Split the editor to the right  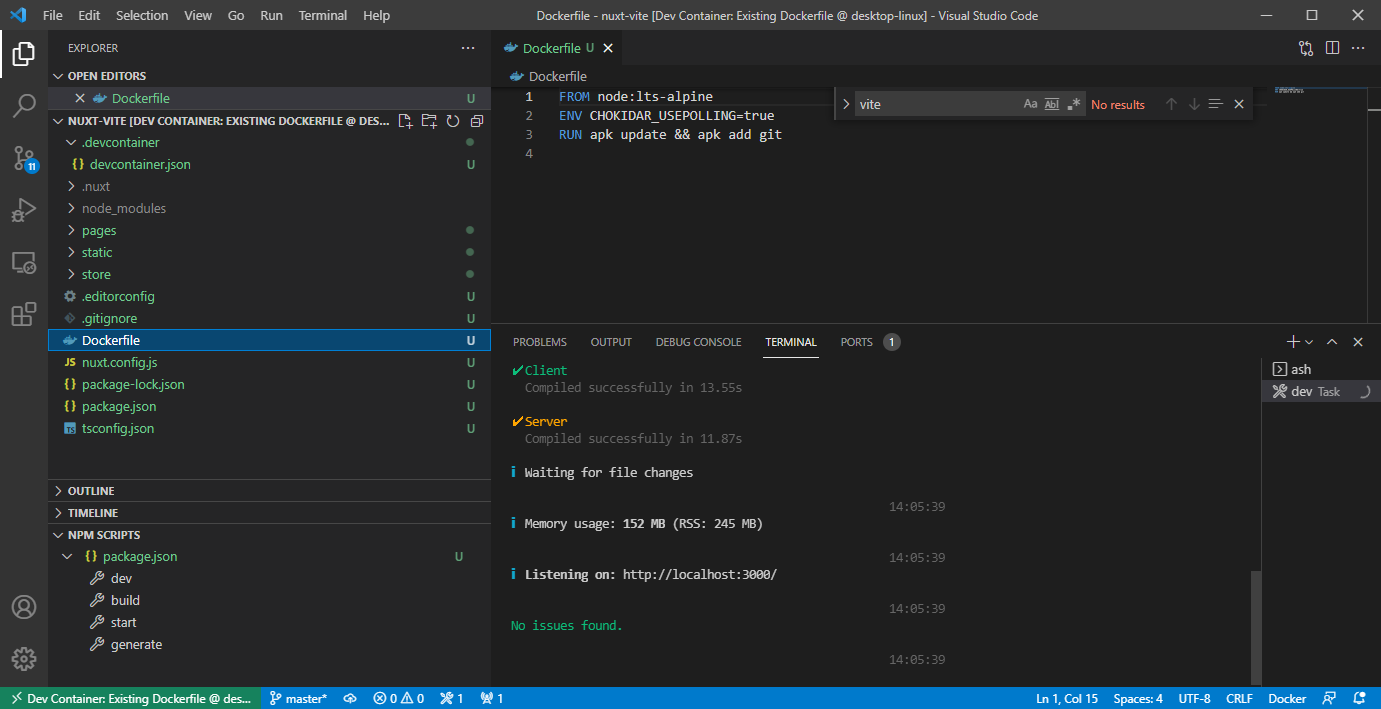coord(1332,48)
